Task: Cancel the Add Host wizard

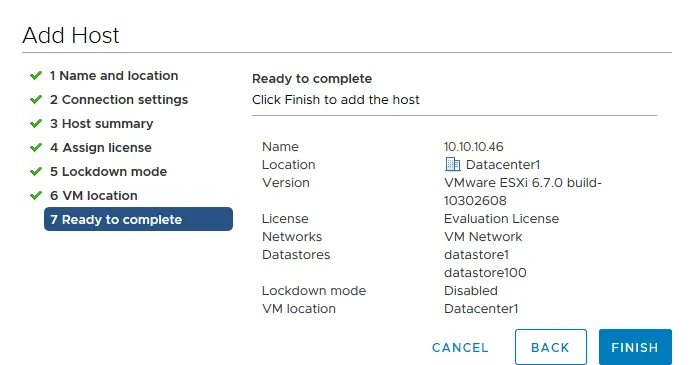Action: [460, 348]
